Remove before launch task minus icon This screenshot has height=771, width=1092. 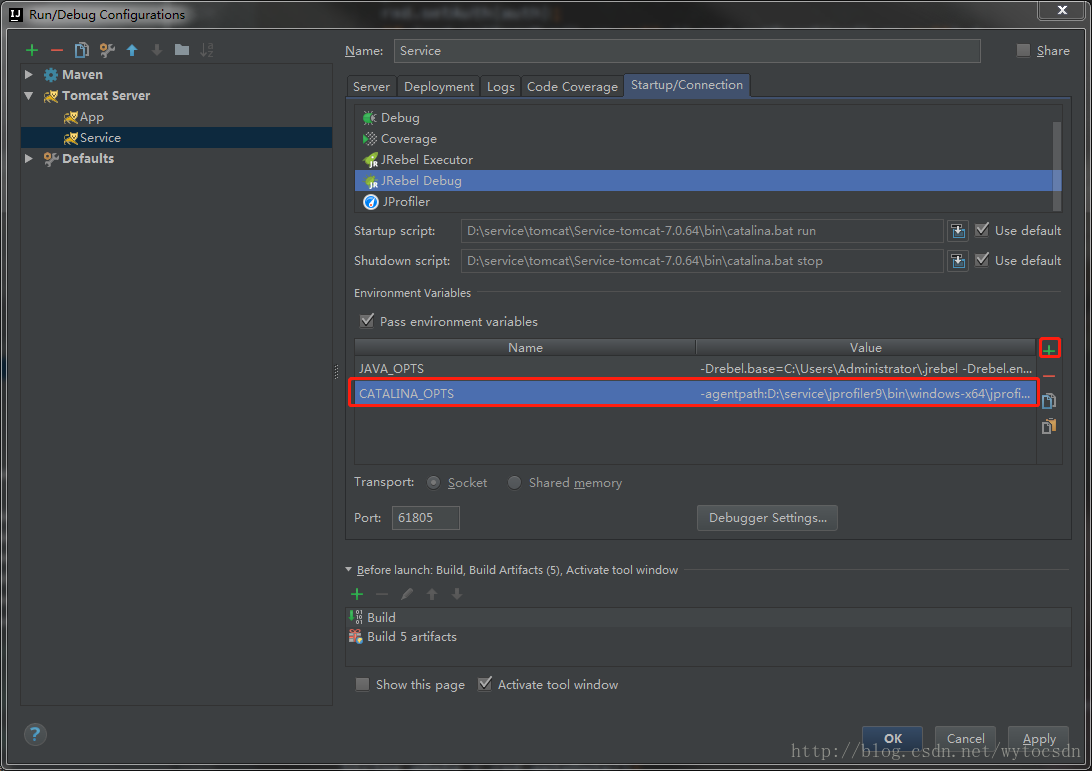(x=382, y=594)
